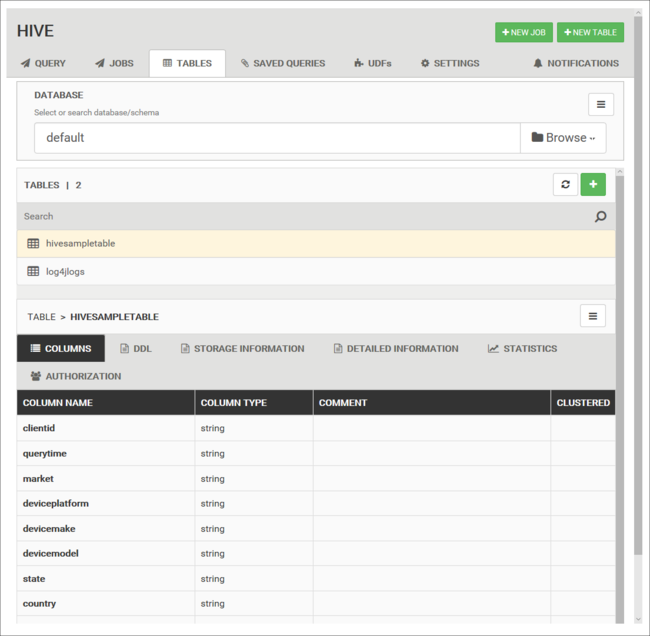Open Notifications

pyautogui.click(x=576, y=63)
